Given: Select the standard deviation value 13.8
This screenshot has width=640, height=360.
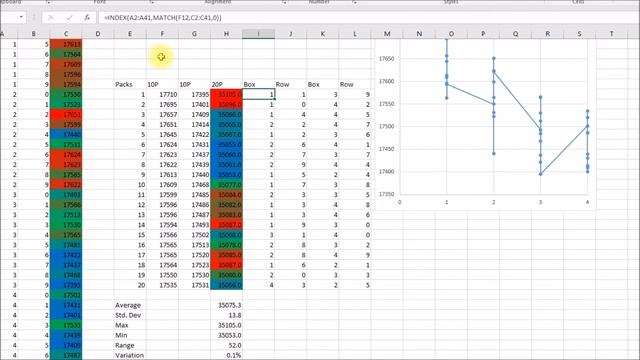Looking at the screenshot, I should [226, 315].
